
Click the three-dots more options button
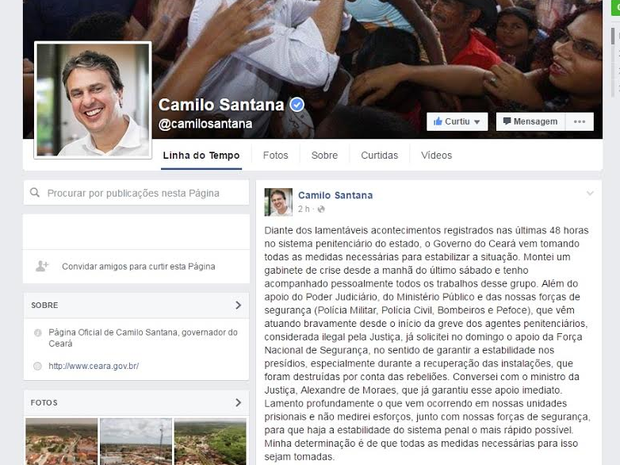(579, 122)
